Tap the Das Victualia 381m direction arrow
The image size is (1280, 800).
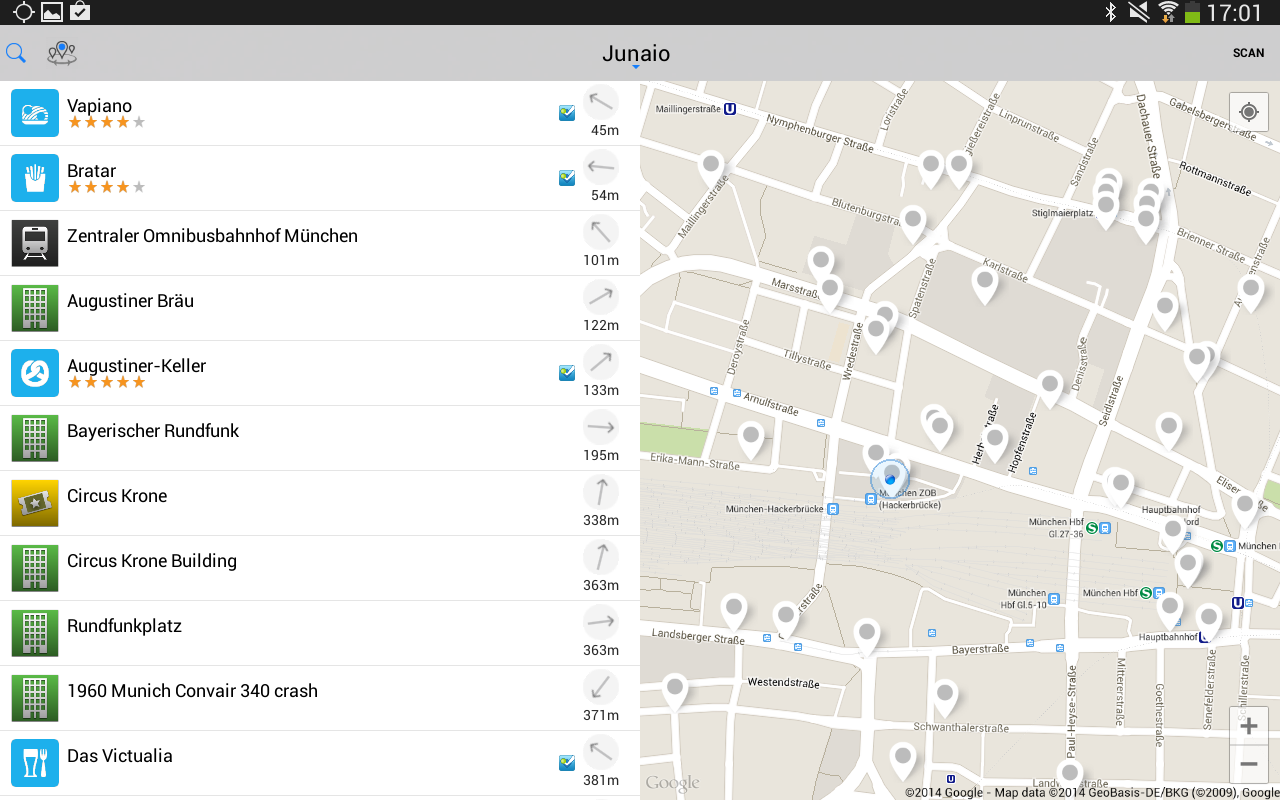(x=601, y=752)
